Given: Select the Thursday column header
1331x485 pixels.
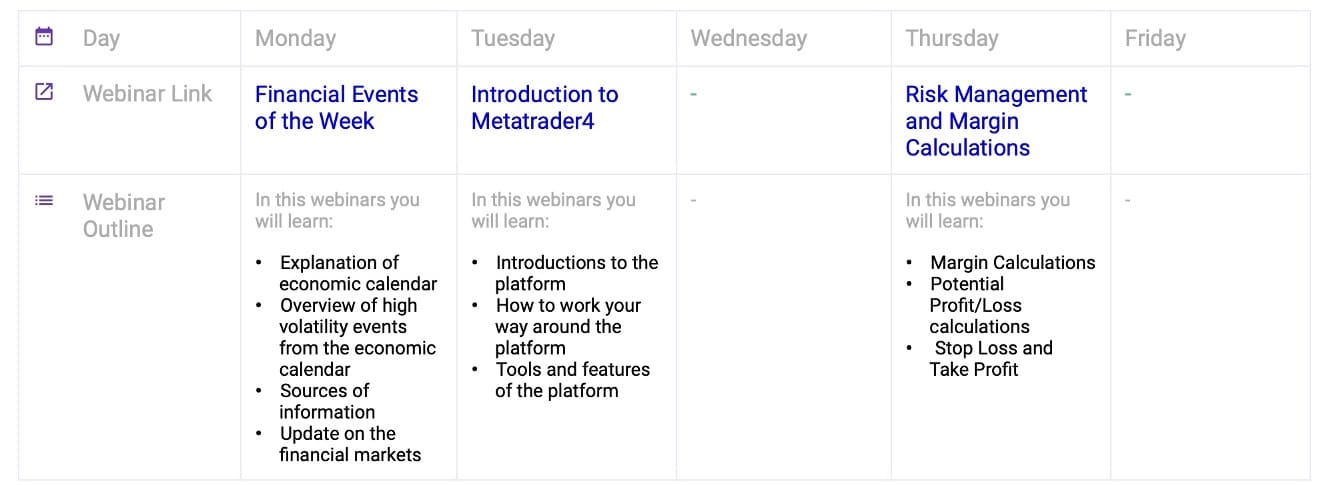Looking at the screenshot, I should [951, 39].
